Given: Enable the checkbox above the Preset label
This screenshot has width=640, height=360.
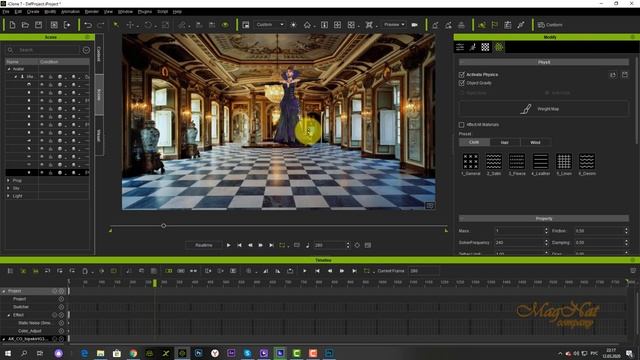Looking at the screenshot, I should [462, 124].
